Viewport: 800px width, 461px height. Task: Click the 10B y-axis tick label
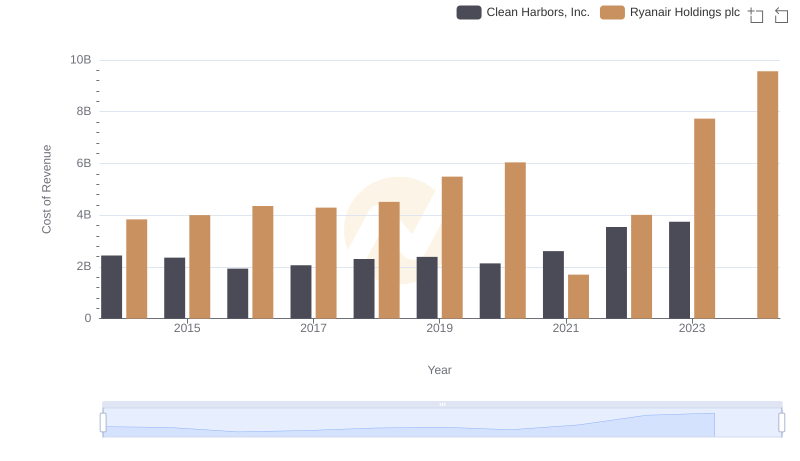coord(81,60)
